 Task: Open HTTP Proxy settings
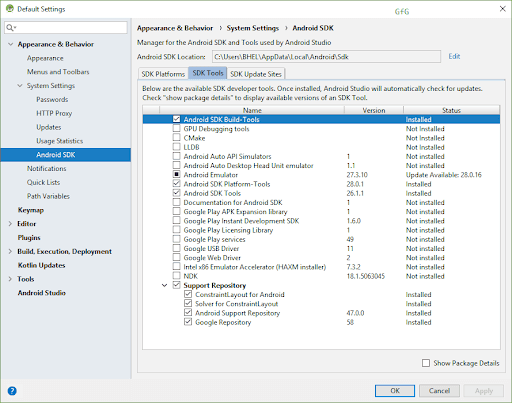click(x=54, y=113)
